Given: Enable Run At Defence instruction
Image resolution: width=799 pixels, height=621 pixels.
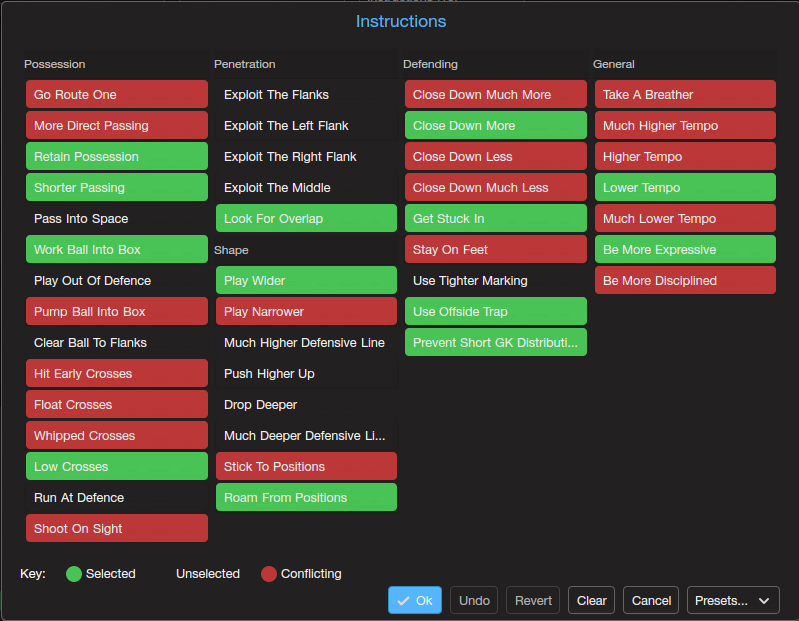Looking at the screenshot, I should [117, 497].
